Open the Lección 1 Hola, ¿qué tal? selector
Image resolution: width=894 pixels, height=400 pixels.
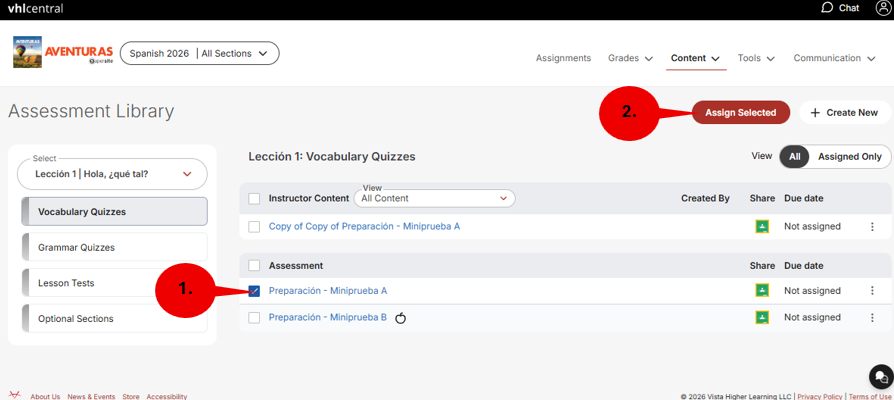coord(112,174)
